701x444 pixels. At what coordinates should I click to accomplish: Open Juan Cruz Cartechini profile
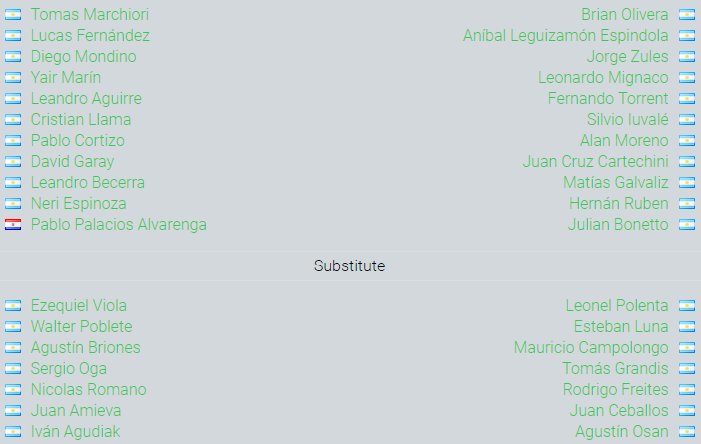[595, 161]
